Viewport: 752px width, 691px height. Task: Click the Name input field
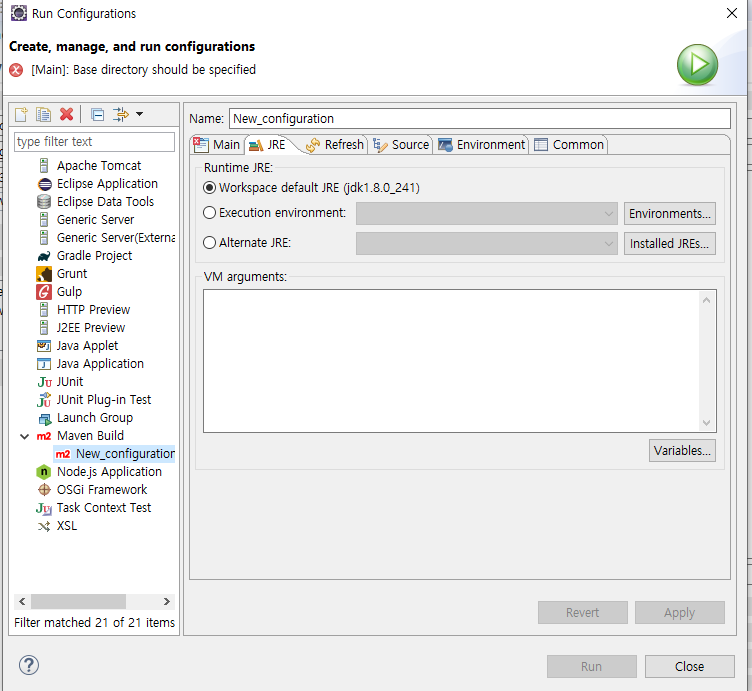480,118
